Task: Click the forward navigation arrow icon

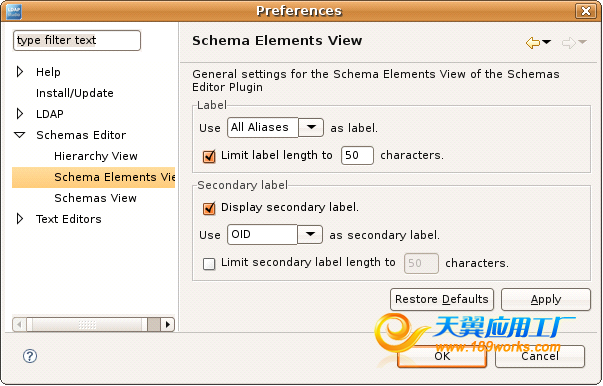Action: pos(568,42)
